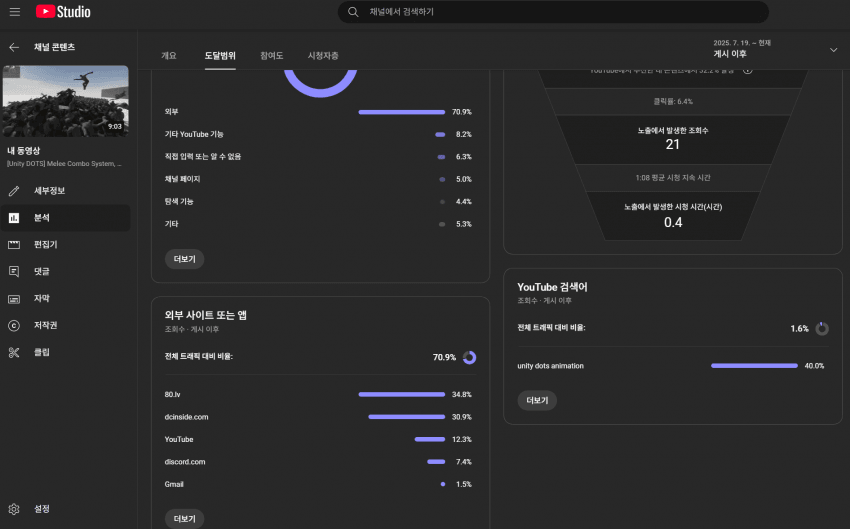Switch to the 참여도 tab
The width and height of the screenshot is (850, 529).
point(272,55)
